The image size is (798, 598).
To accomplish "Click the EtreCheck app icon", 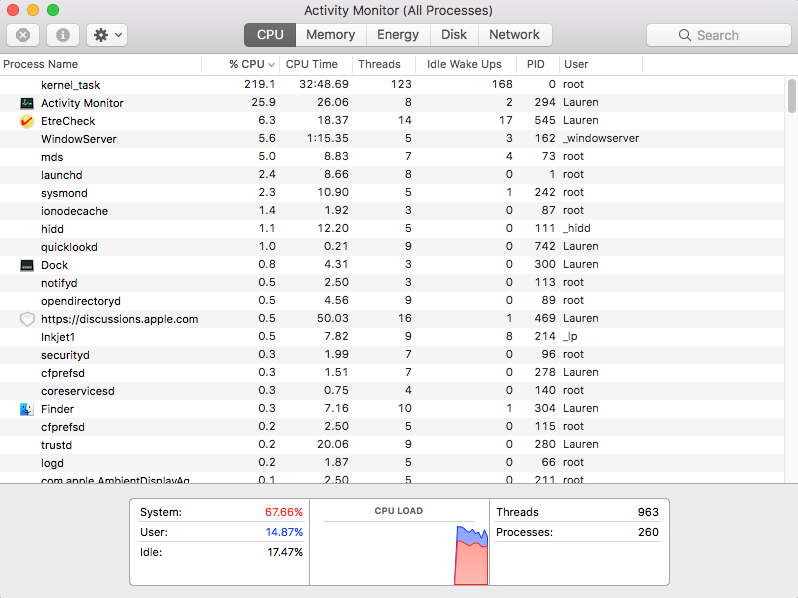I will click(x=26, y=121).
